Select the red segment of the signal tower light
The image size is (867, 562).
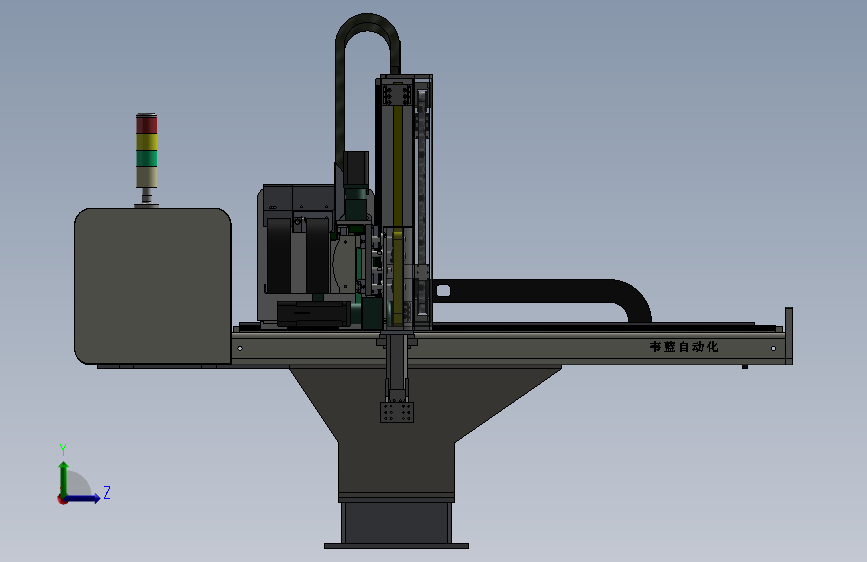(147, 125)
